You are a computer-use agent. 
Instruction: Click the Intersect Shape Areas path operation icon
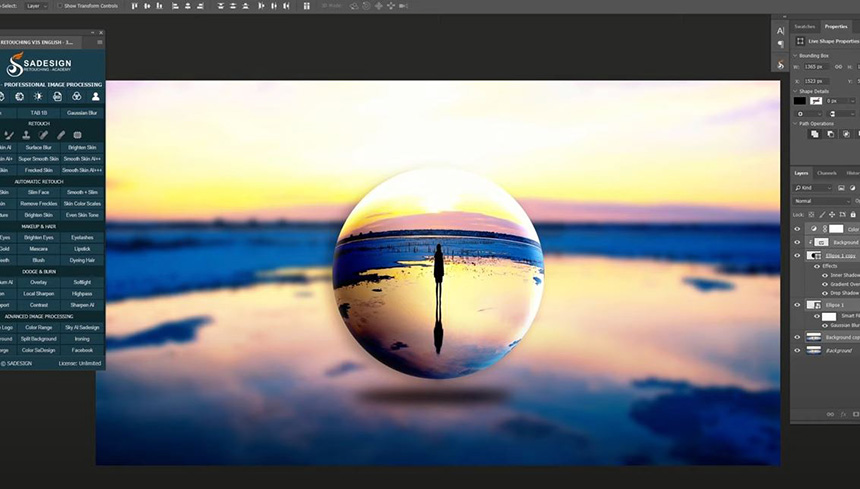[846, 134]
